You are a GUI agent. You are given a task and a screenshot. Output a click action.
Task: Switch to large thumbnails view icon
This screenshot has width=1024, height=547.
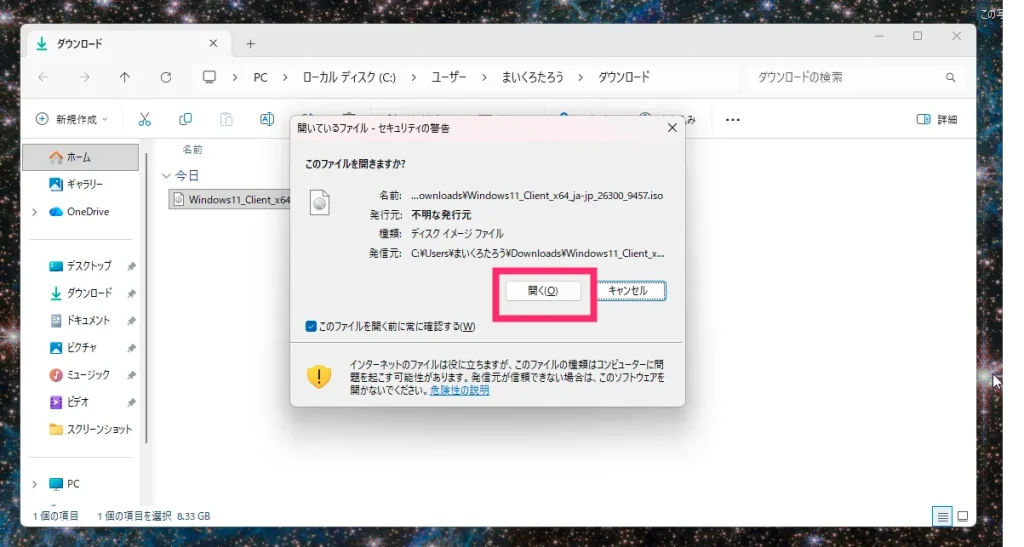tap(963, 516)
